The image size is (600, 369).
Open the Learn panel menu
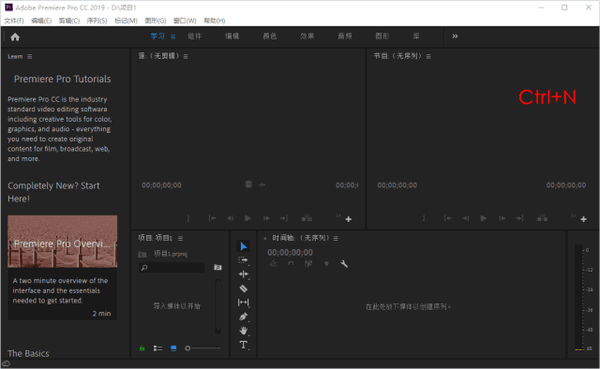[29, 56]
